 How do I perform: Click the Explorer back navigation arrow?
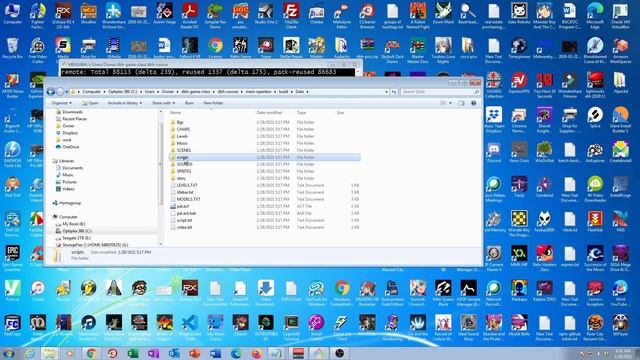51,92
